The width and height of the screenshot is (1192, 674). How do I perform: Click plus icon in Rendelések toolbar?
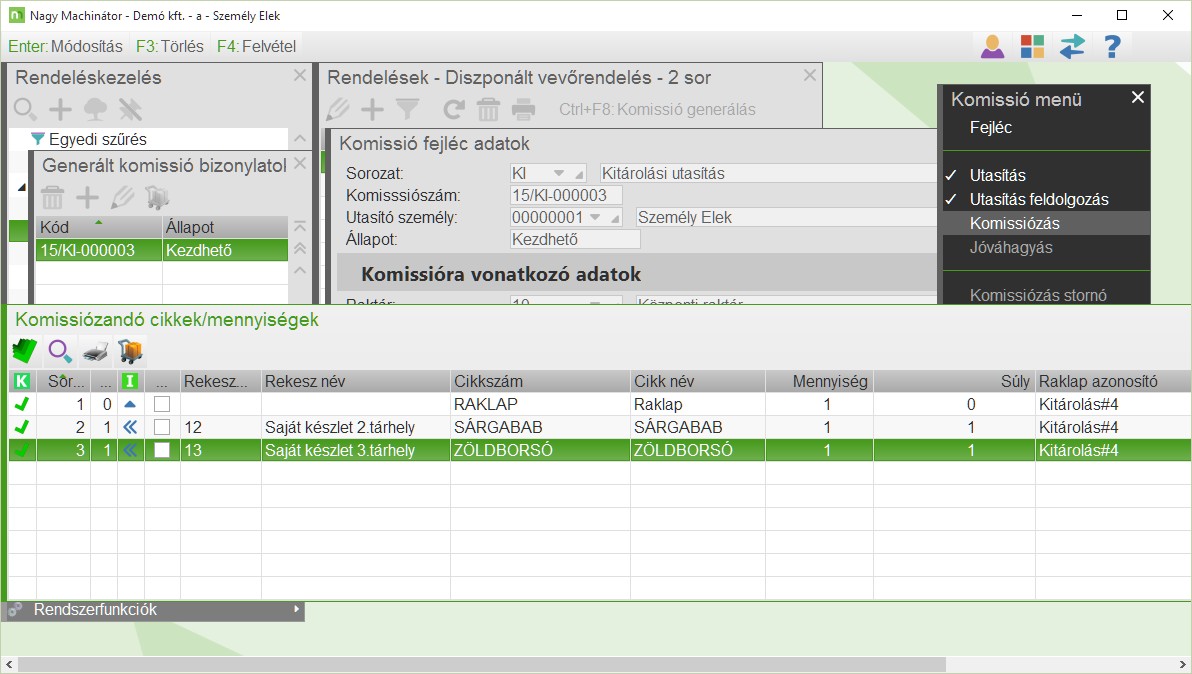(372, 109)
